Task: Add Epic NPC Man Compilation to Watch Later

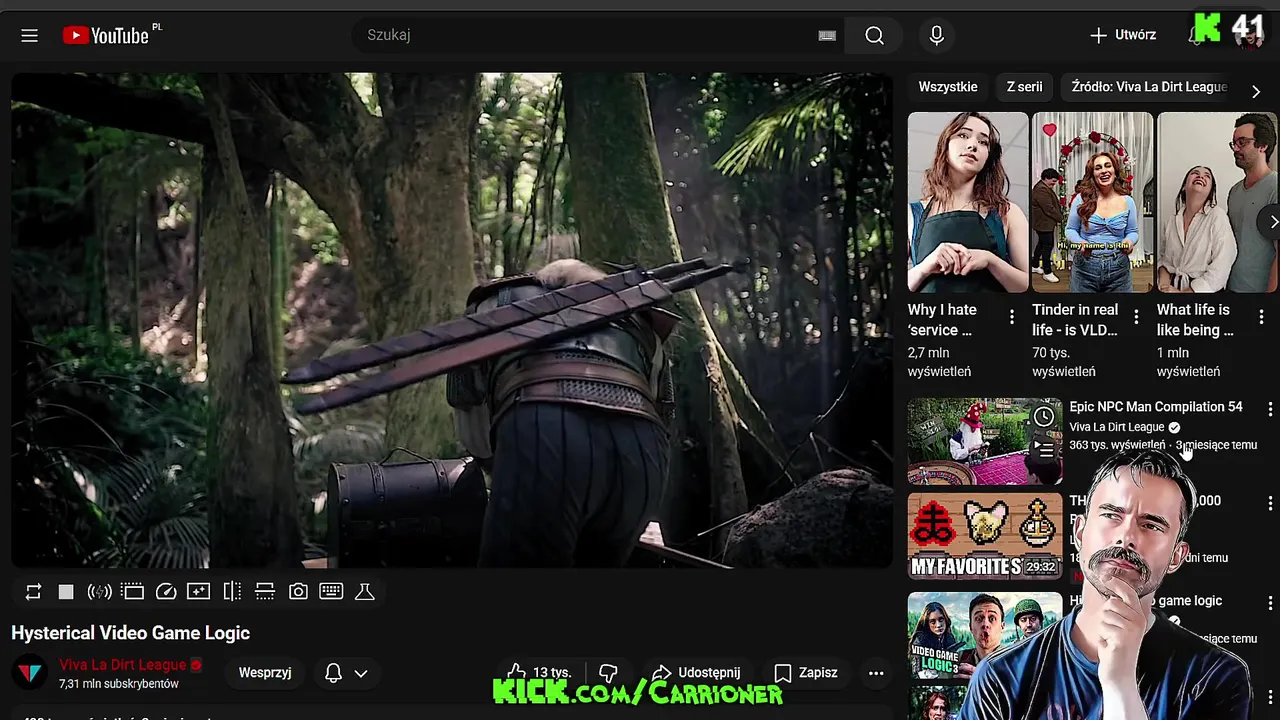Action: pos(1044,416)
